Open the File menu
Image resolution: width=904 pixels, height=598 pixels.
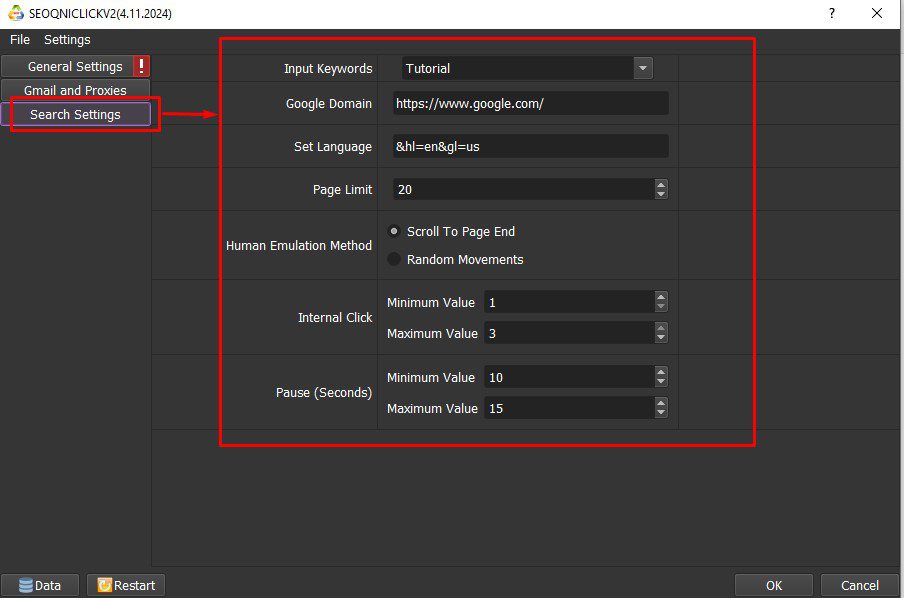point(20,39)
